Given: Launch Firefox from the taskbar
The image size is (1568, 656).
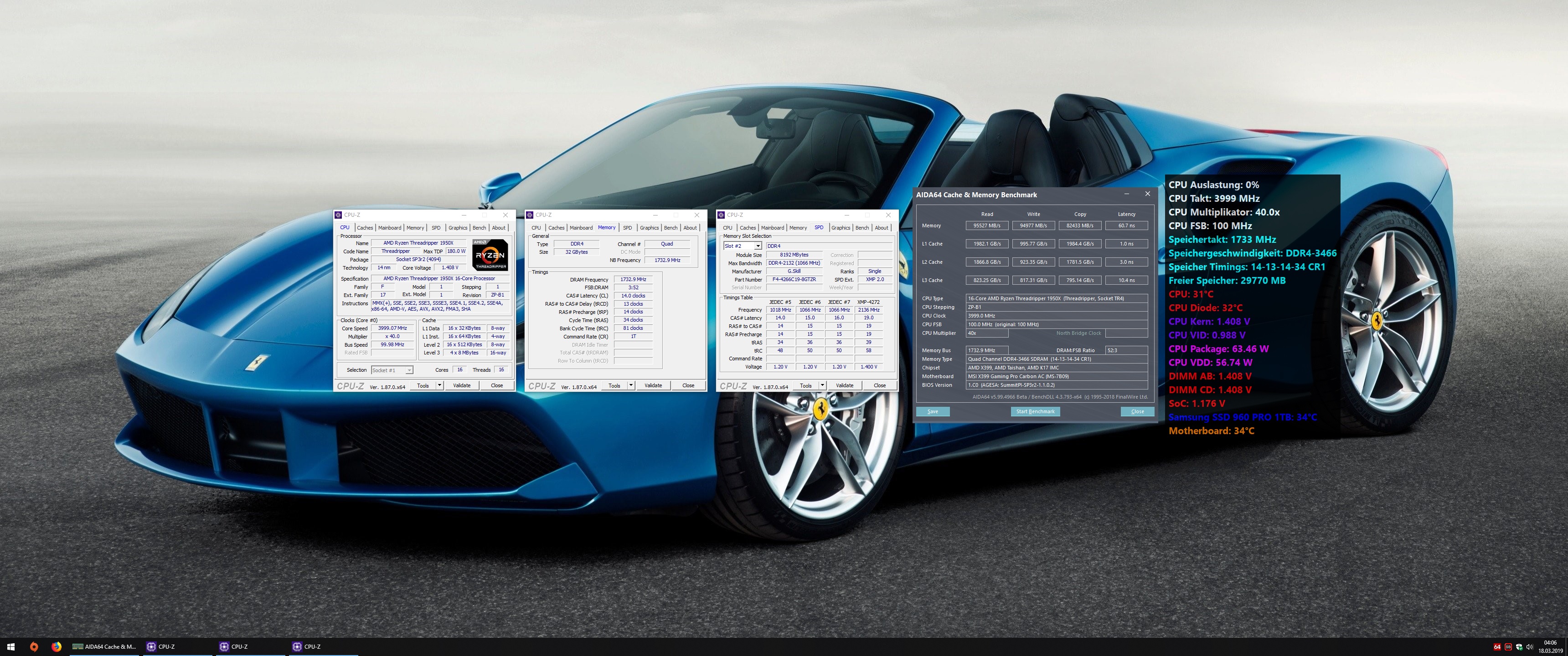Looking at the screenshot, I should 57,647.
